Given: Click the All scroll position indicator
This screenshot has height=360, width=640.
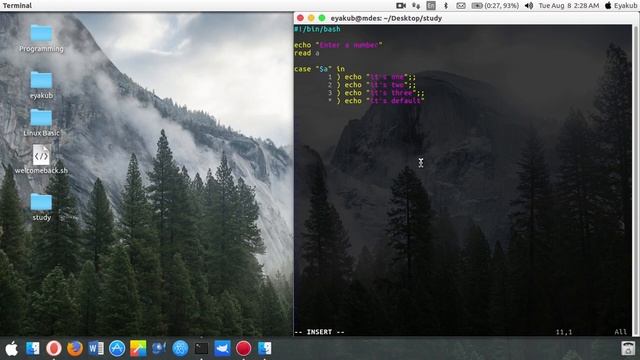Looking at the screenshot, I should (620, 332).
